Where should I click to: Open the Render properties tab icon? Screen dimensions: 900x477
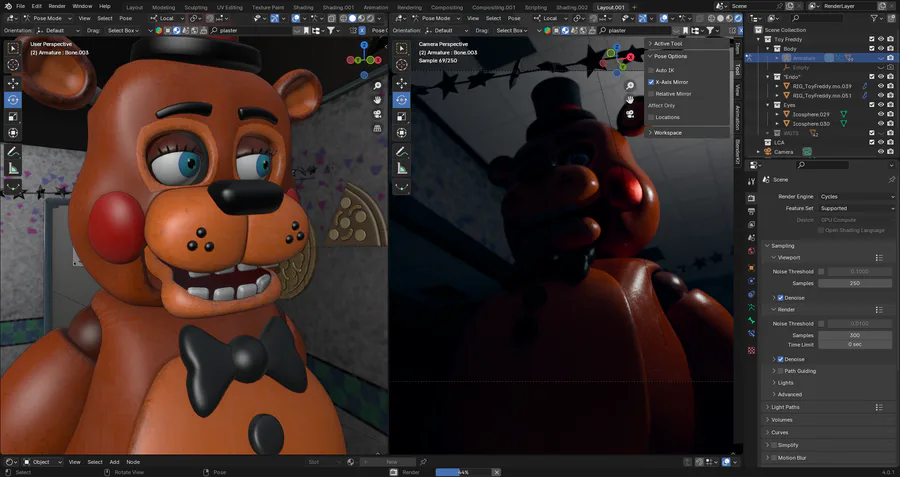coord(751,198)
